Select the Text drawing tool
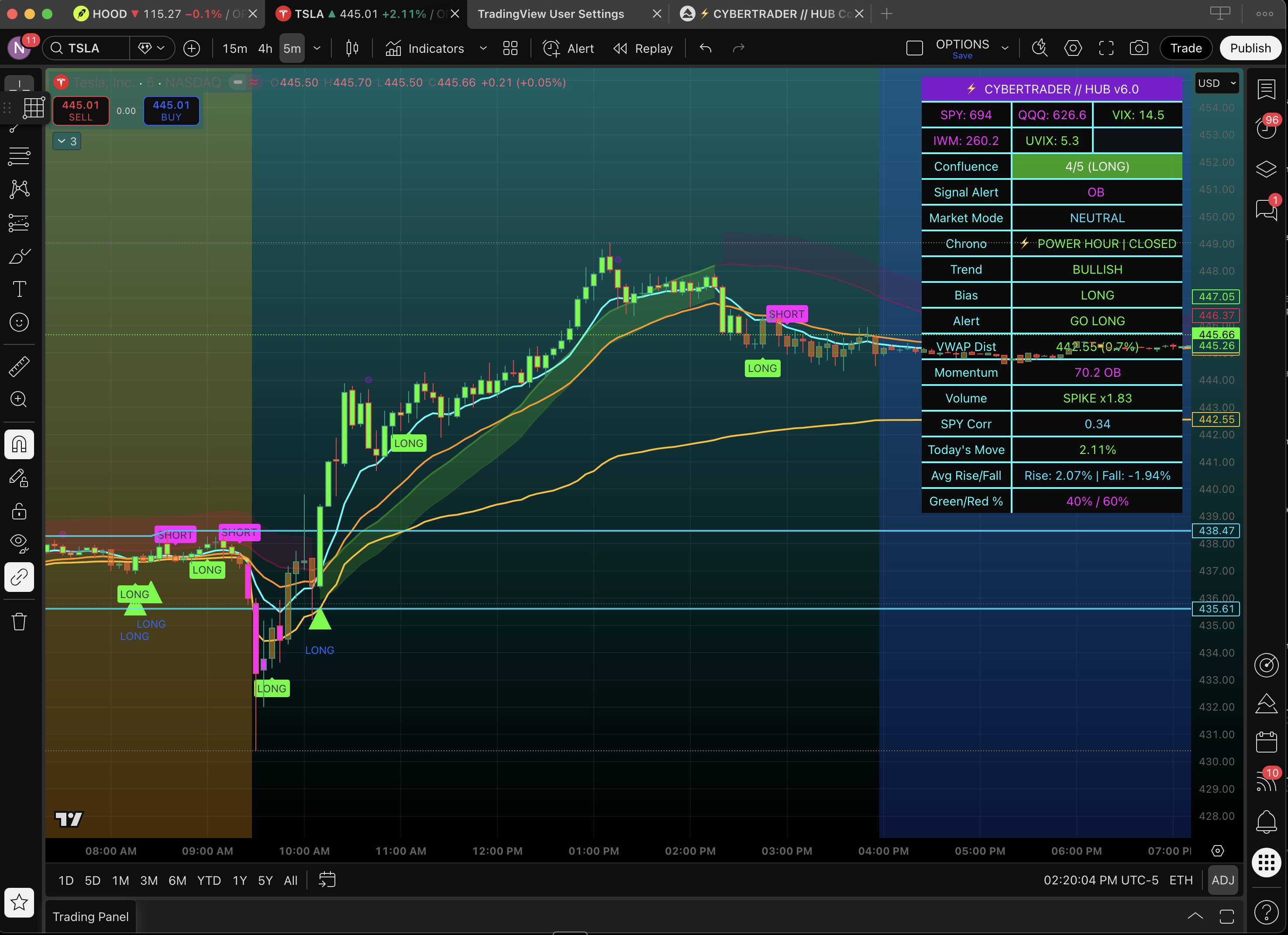 (19, 289)
